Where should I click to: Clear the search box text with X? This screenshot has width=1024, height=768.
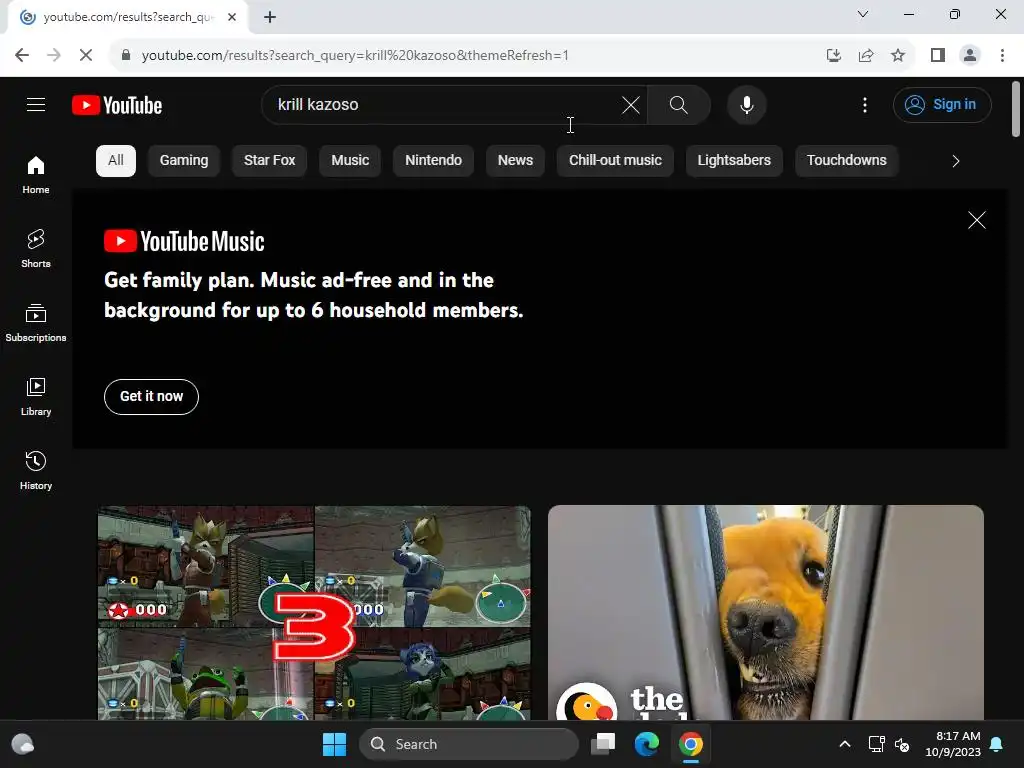[x=631, y=104]
